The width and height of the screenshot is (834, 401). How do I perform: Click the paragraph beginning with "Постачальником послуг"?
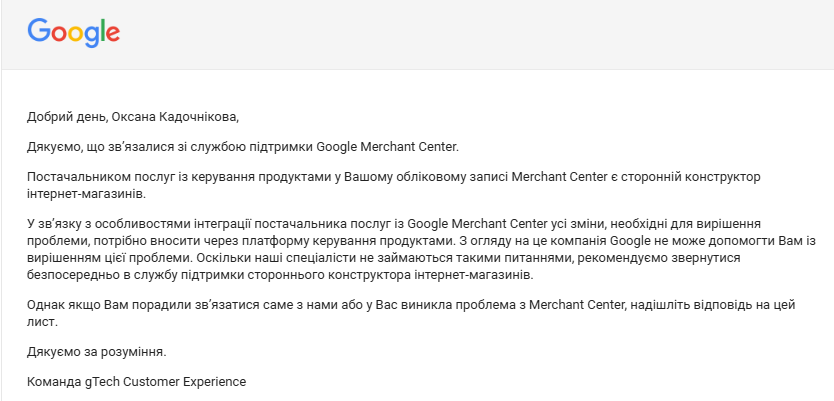394,185
